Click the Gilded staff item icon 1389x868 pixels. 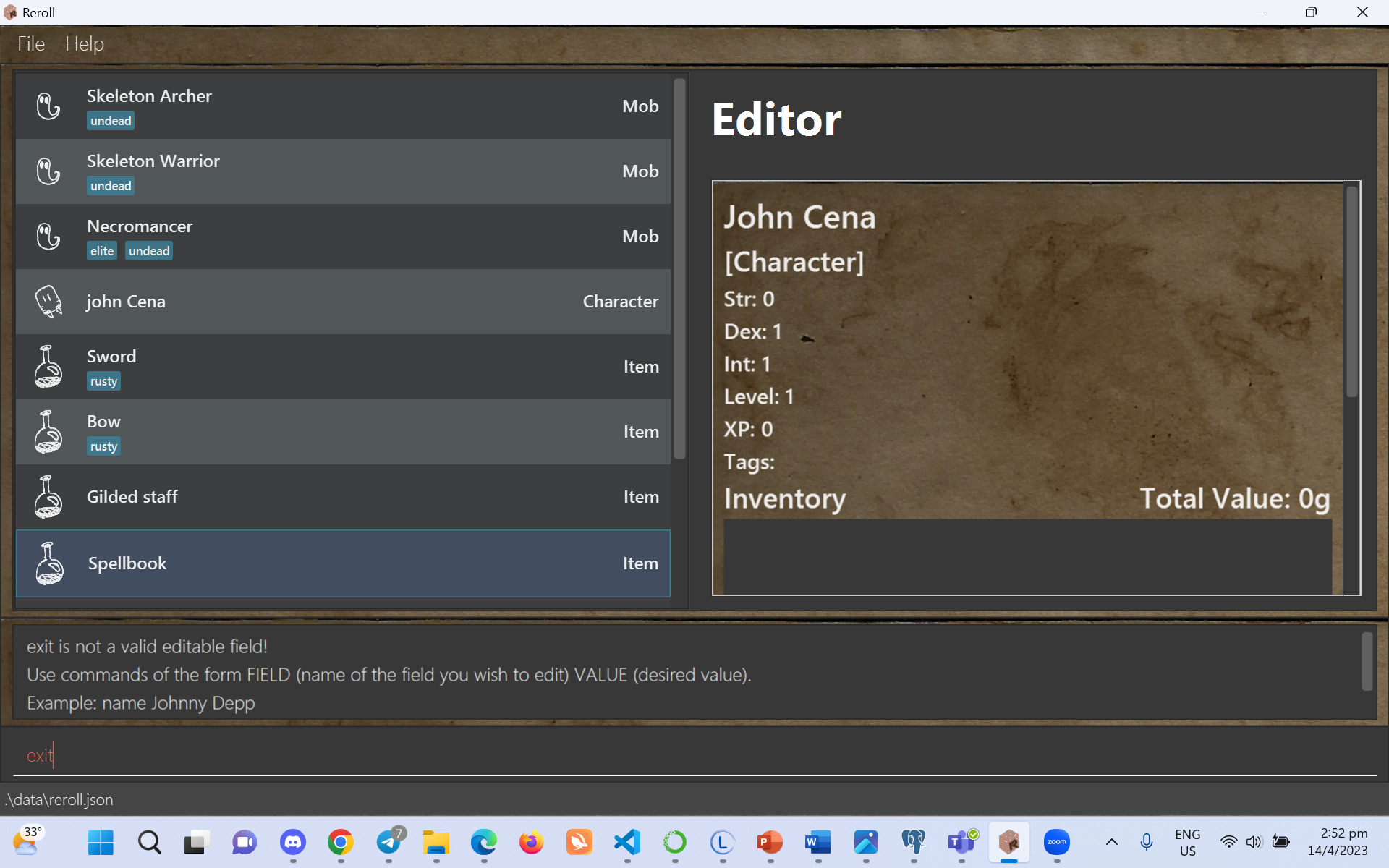pos(48,497)
